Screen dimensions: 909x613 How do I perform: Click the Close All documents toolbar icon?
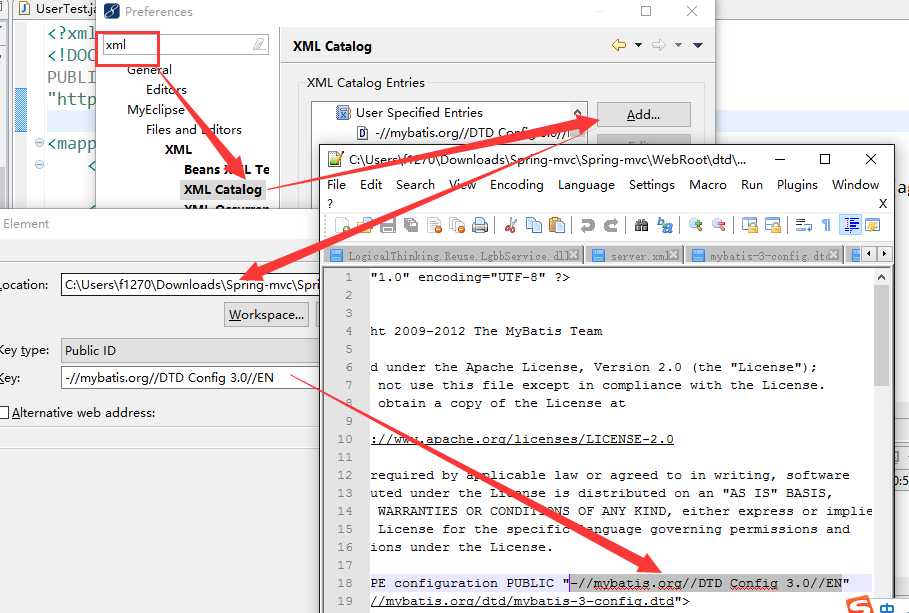pyautogui.click(x=457, y=225)
